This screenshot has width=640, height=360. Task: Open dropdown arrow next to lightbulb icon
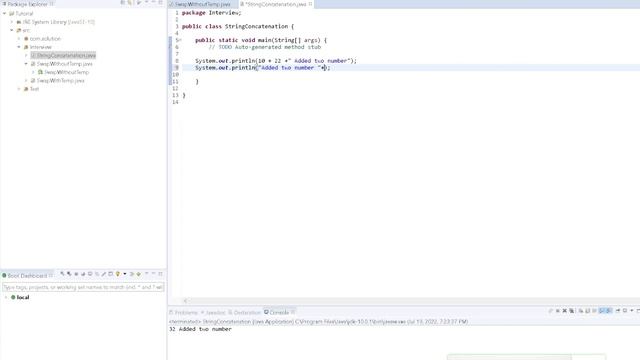click(124, 274)
